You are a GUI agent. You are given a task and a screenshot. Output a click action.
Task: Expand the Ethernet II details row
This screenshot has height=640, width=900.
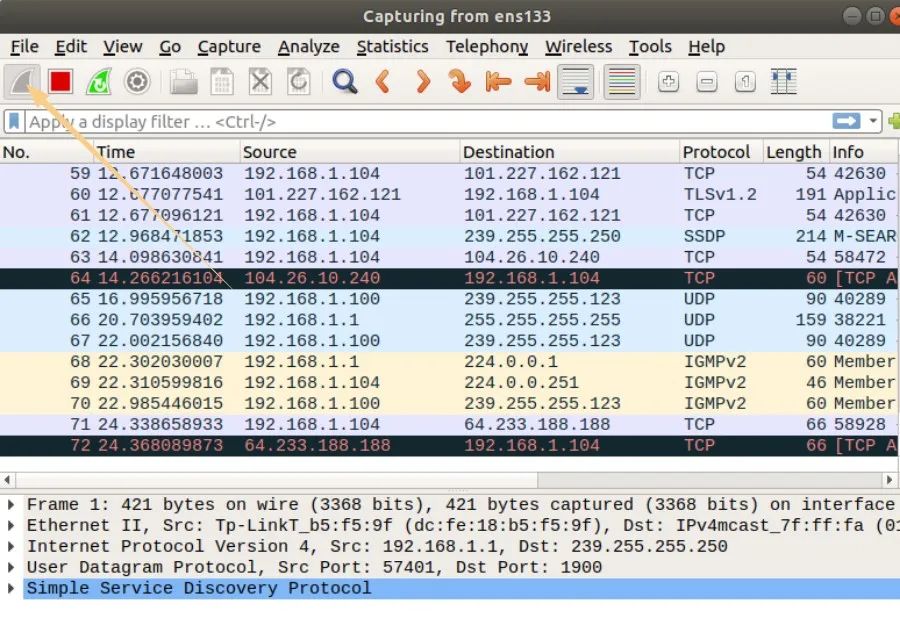click(11, 525)
